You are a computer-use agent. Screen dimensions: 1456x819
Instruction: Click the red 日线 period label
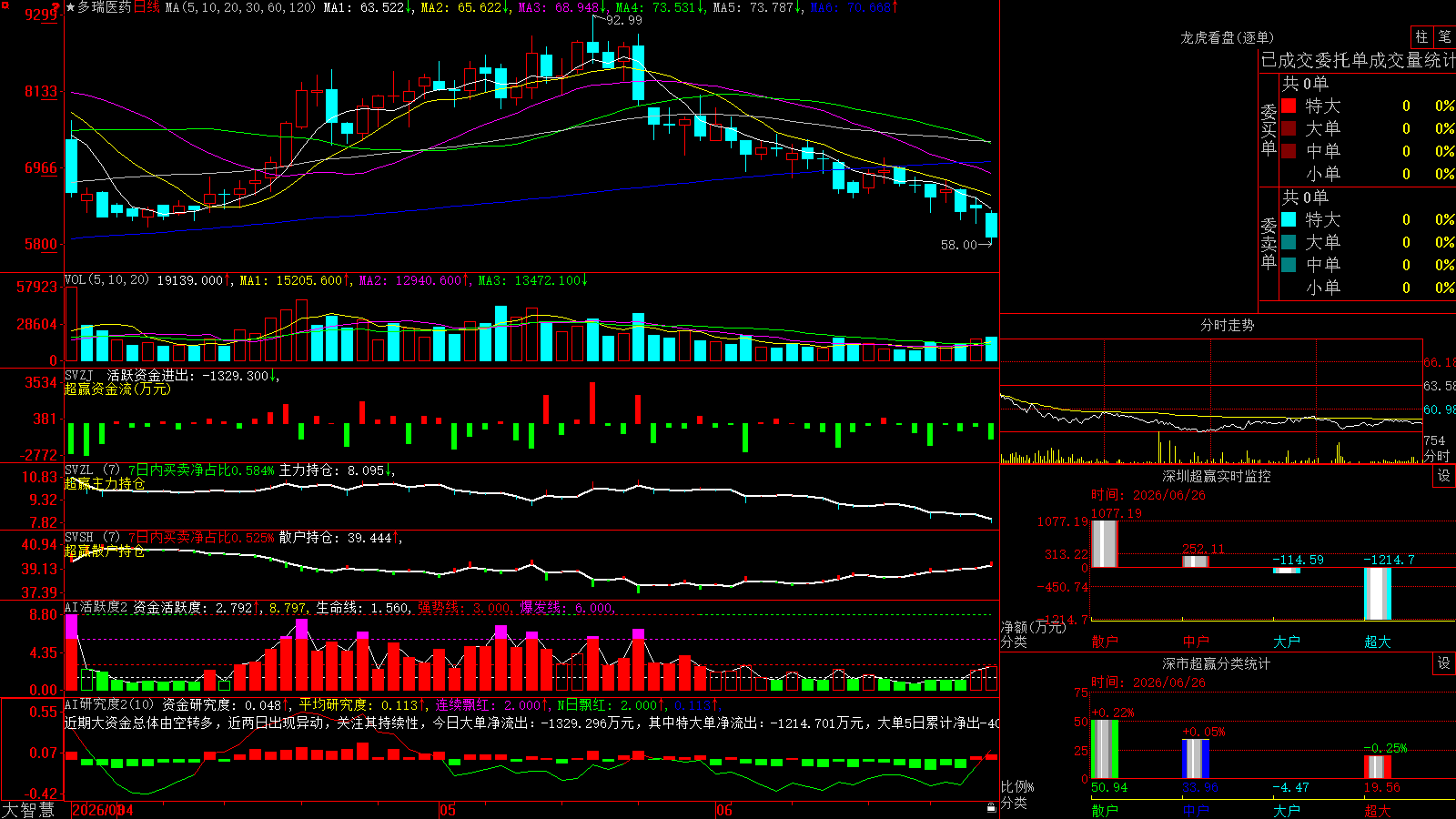[x=147, y=7]
